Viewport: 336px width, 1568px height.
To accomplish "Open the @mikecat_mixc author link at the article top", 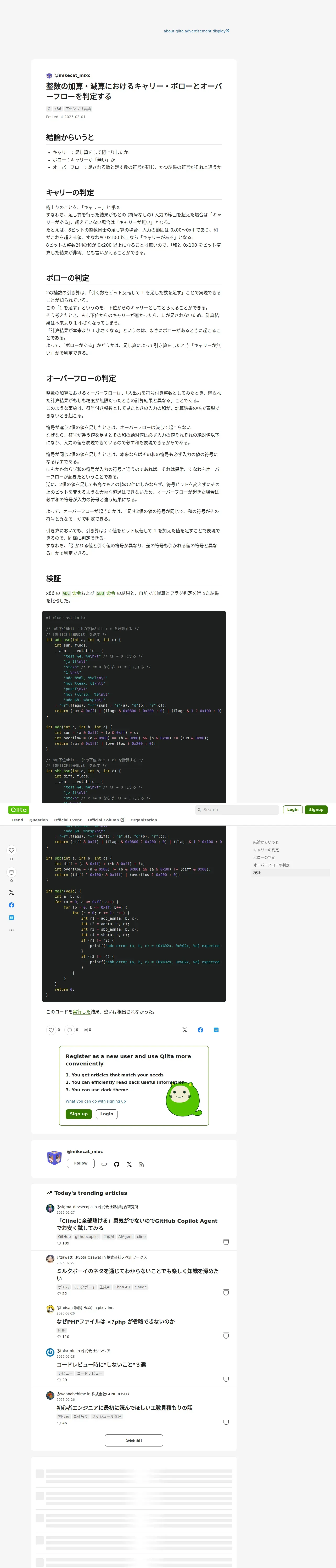I will click(72, 76).
